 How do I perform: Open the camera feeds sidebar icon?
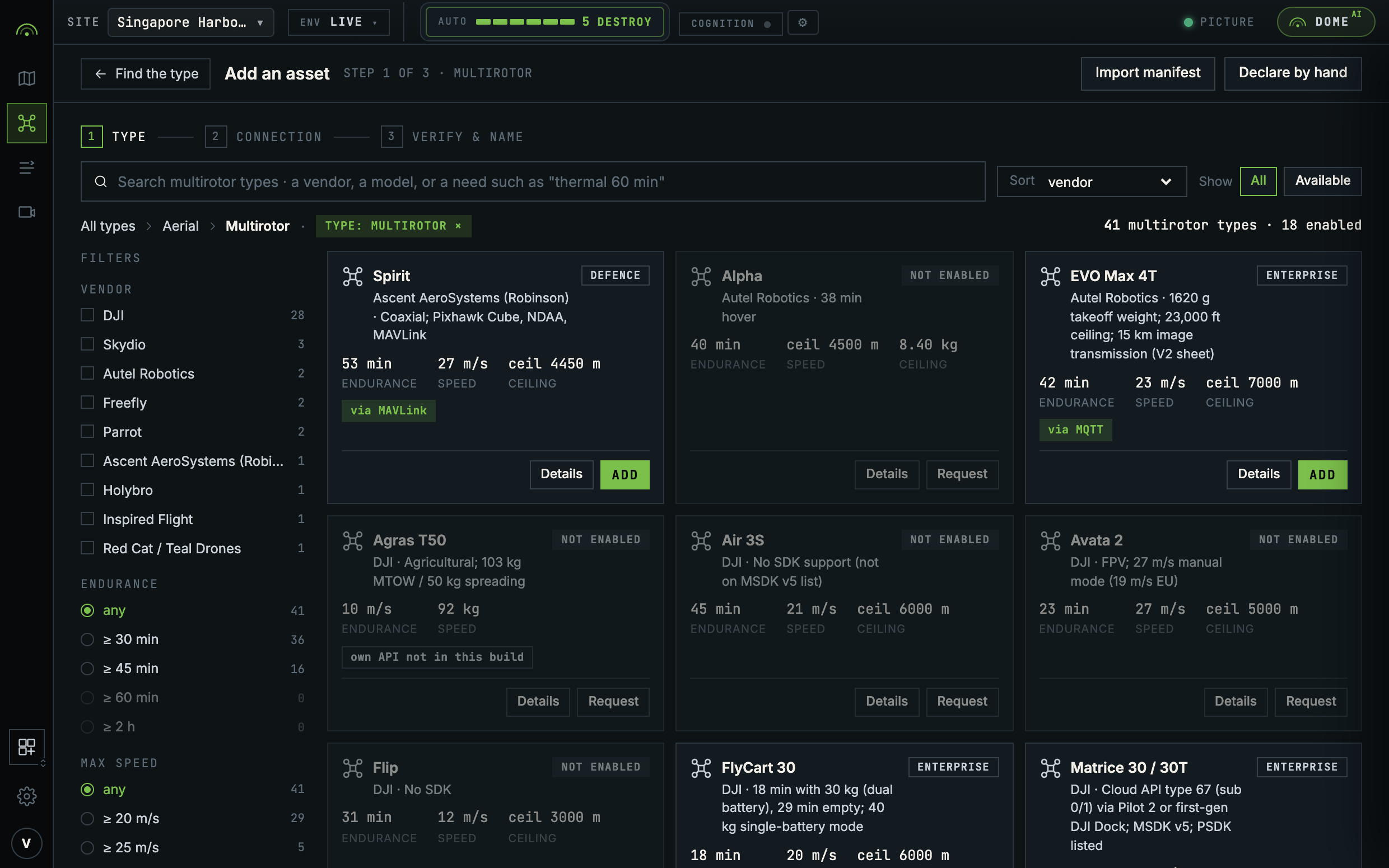26,212
